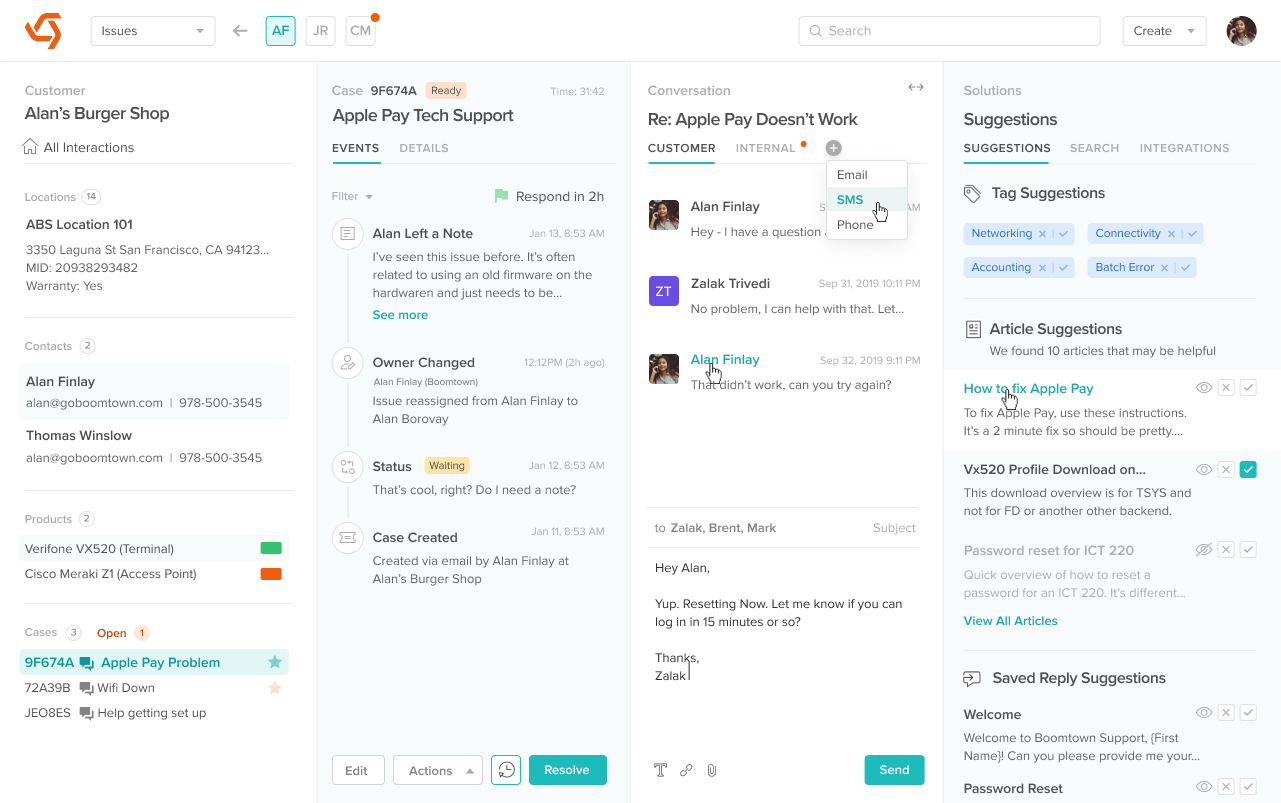This screenshot has width=1281, height=803.
Task: Remove the Accounting tag suggestion
Action: pos(1041,268)
